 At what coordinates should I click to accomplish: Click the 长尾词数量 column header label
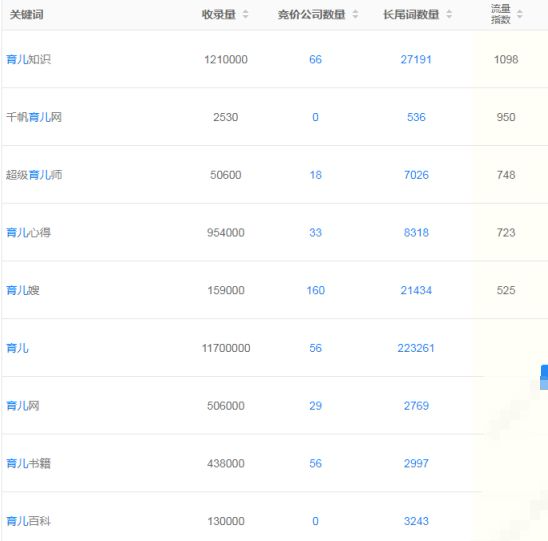tap(411, 14)
